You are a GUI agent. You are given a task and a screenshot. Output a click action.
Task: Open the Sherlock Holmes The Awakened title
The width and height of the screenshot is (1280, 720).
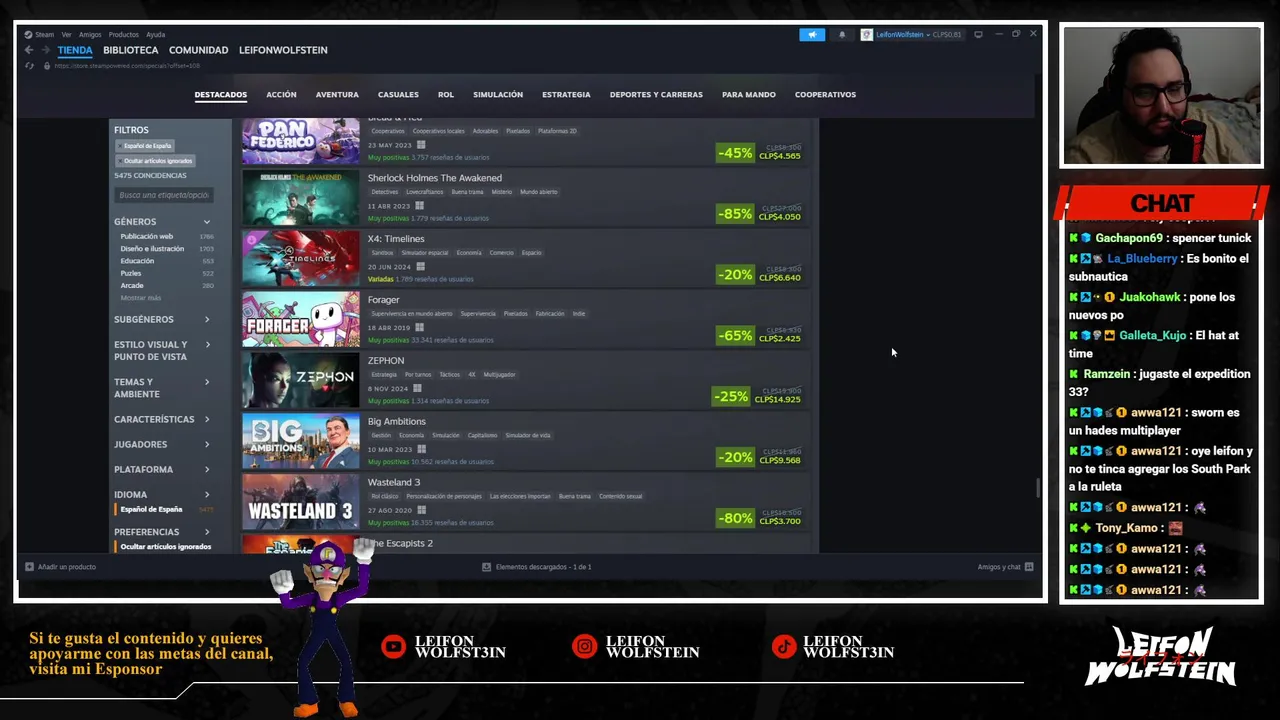pos(434,178)
